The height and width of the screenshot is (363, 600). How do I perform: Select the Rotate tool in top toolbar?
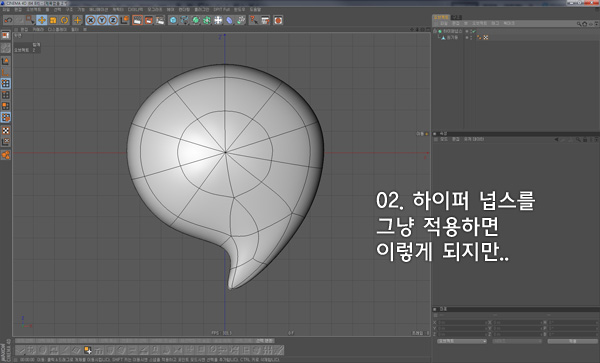click(64, 20)
